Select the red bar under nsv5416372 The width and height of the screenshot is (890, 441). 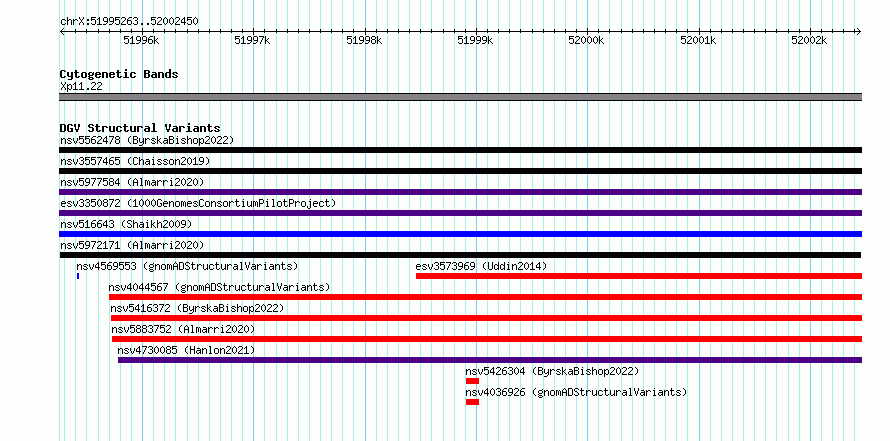pyautogui.click(x=486, y=318)
